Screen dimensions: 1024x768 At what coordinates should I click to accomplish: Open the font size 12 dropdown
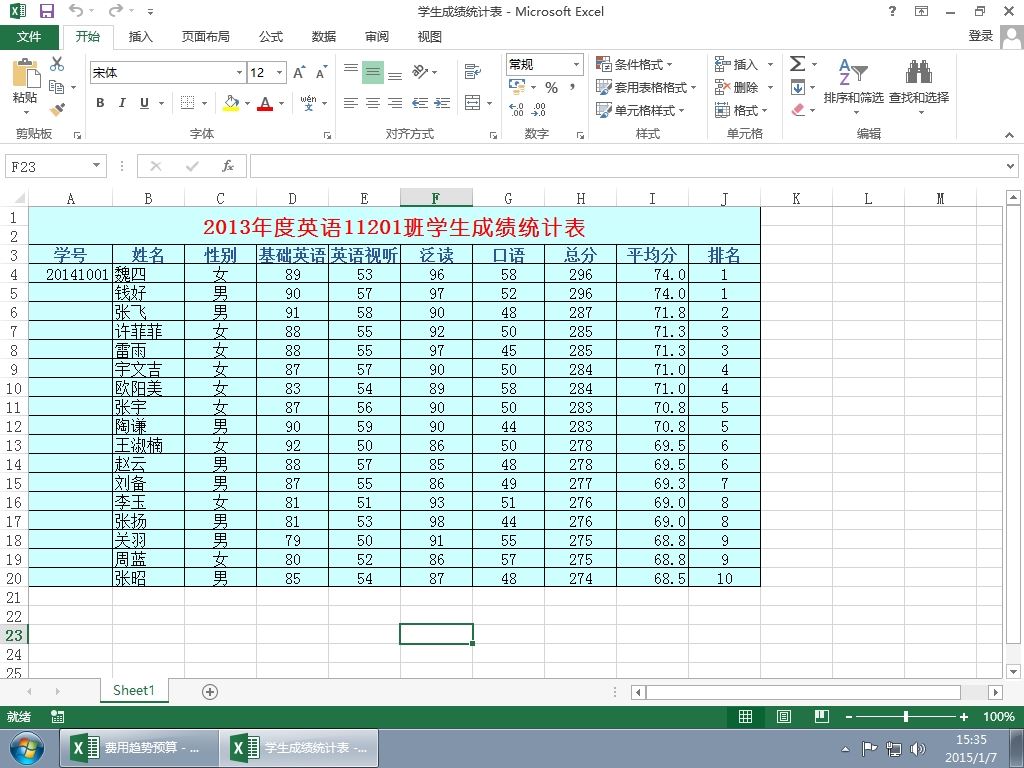tap(280, 72)
